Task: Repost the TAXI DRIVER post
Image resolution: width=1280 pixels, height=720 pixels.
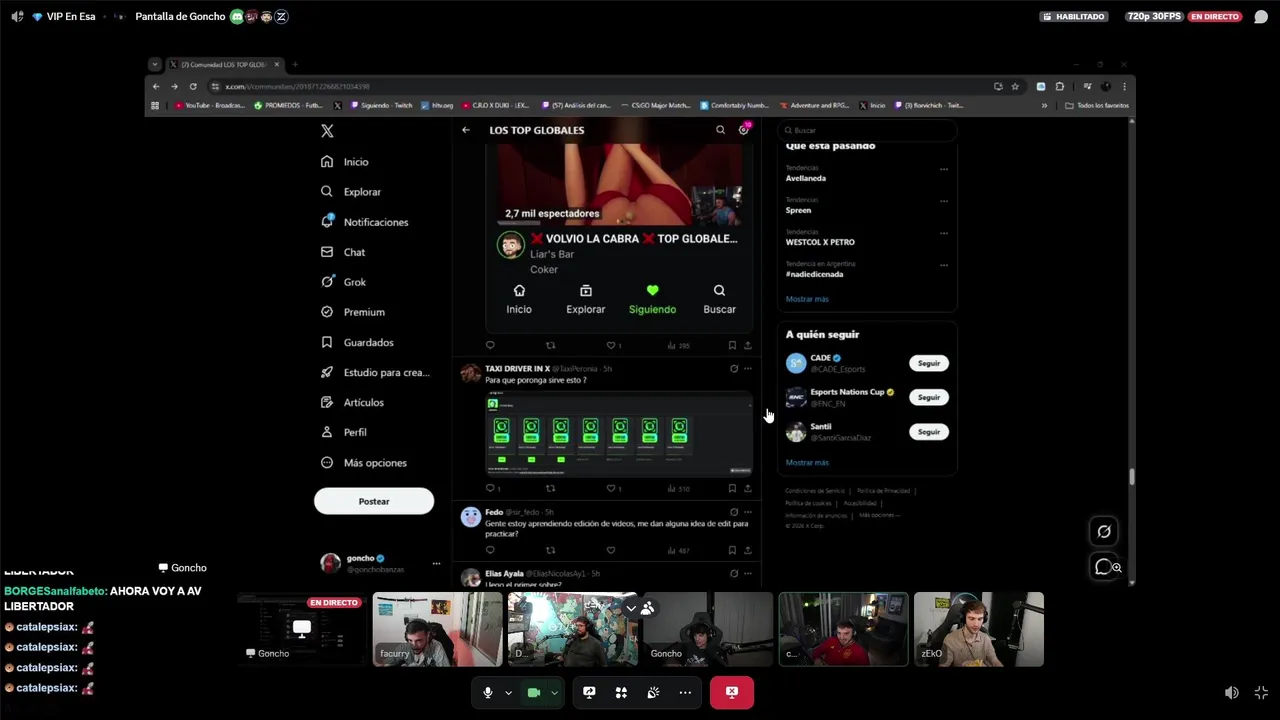Action: (x=550, y=488)
